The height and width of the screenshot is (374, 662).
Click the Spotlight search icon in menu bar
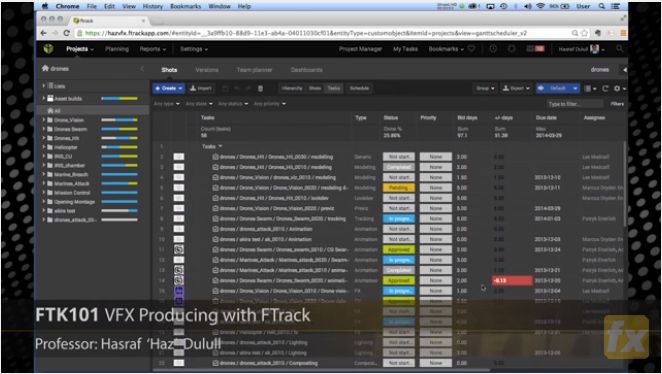[602, 6]
